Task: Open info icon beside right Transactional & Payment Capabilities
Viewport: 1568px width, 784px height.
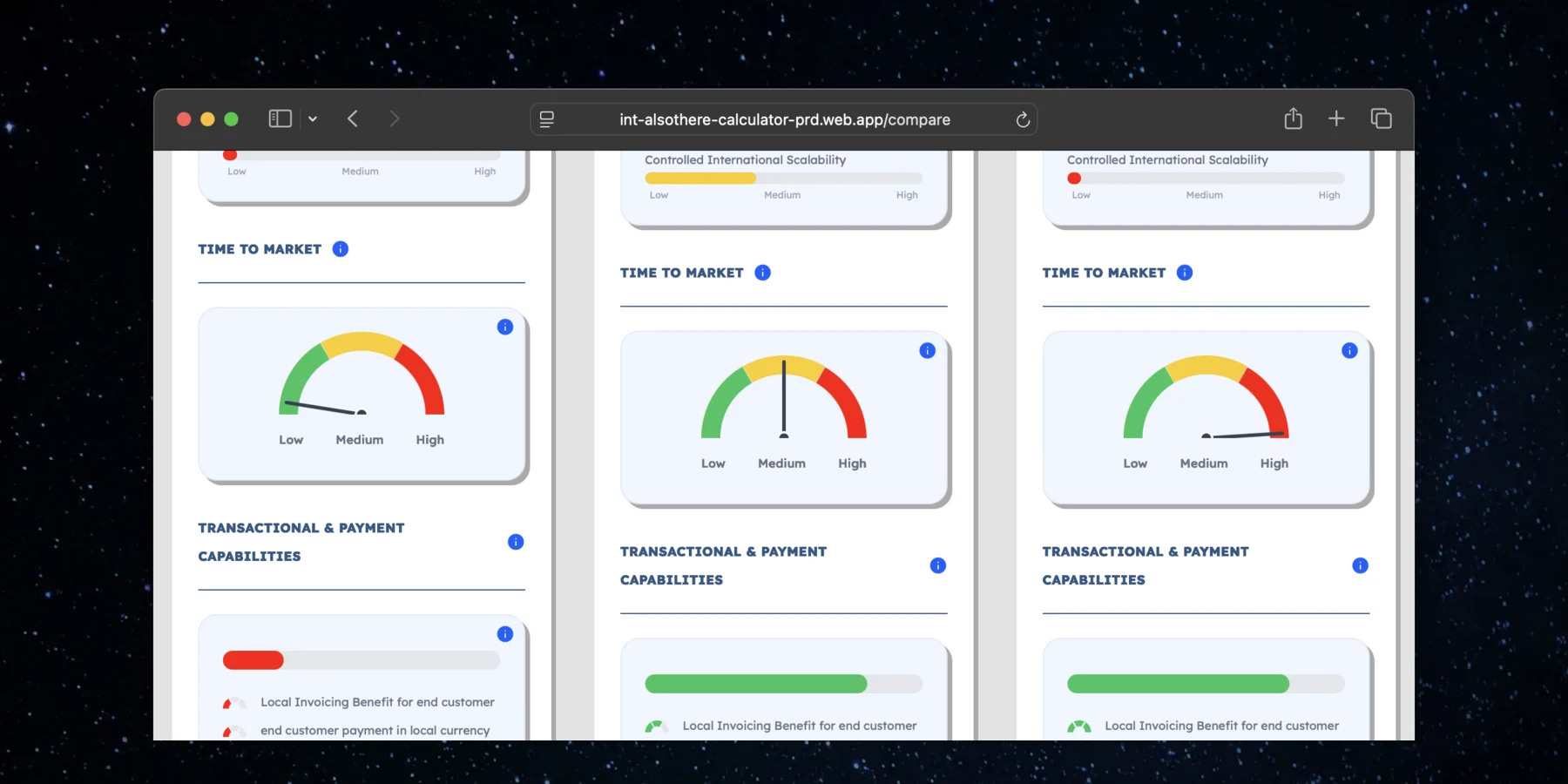Action: coord(1360,565)
